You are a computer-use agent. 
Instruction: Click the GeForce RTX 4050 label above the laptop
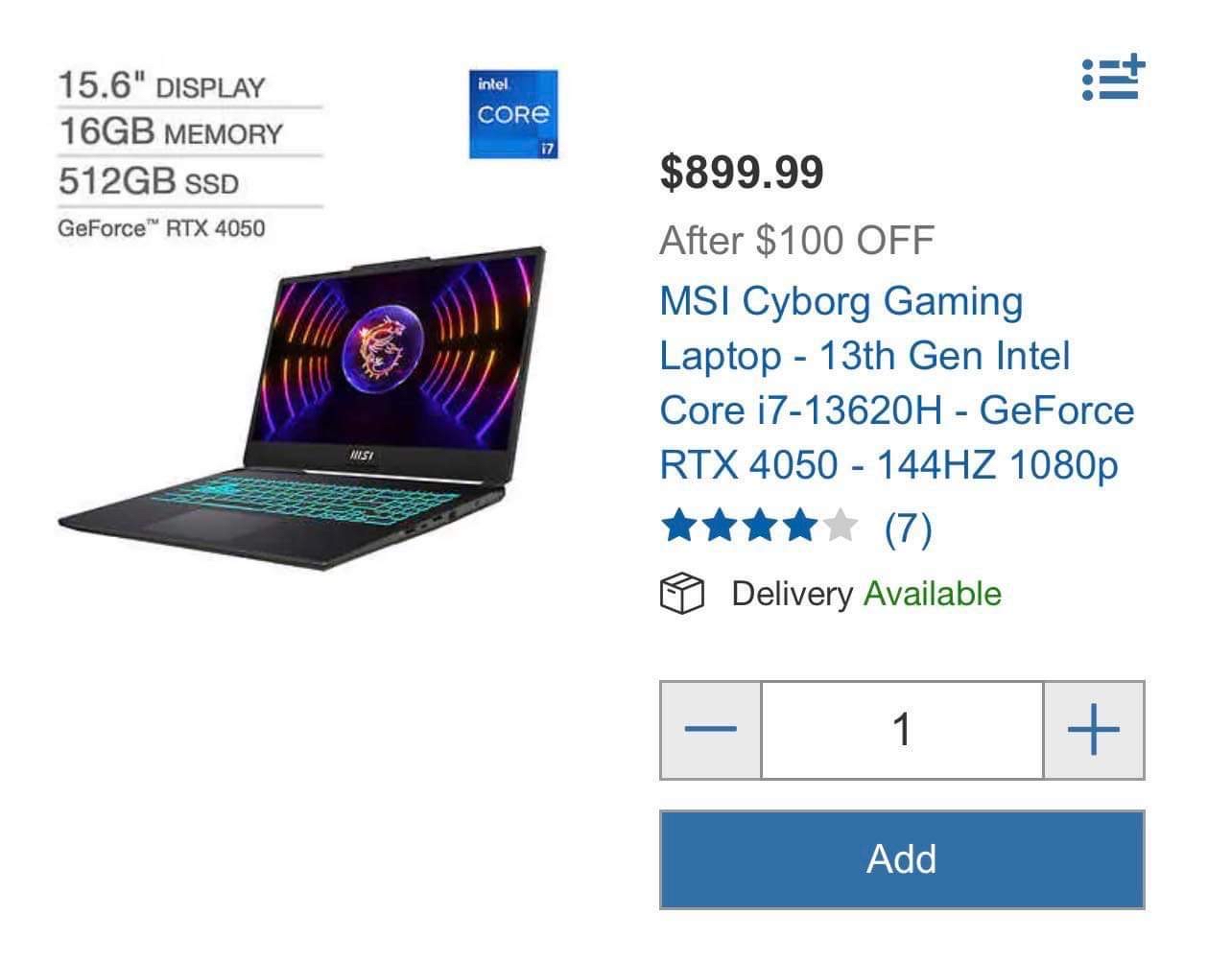click(161, 228)
